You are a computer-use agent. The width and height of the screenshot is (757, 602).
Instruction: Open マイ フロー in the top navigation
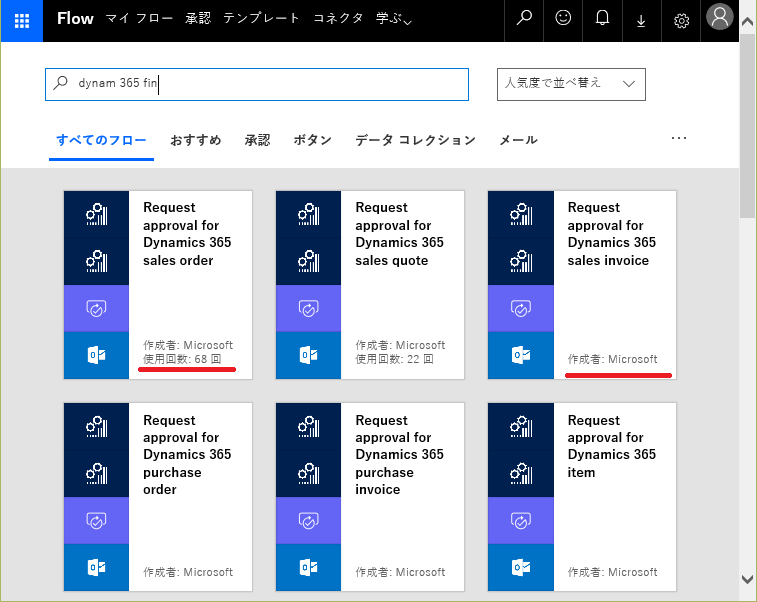tap(139, 18)
